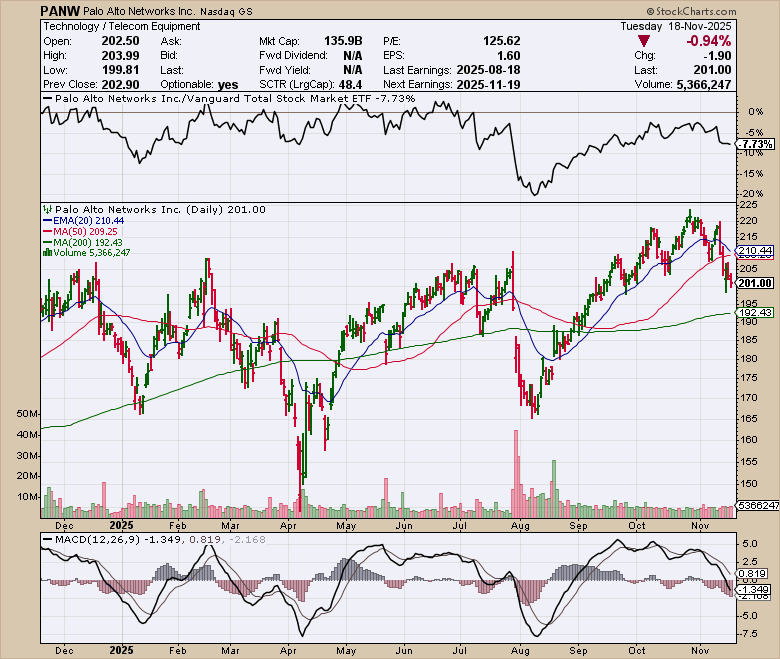Image resolution: width=780 pixels, height=659 pixels.
Task: Select the 'Technology / Telecom Equipment' sector text
Action: [122, 26]
